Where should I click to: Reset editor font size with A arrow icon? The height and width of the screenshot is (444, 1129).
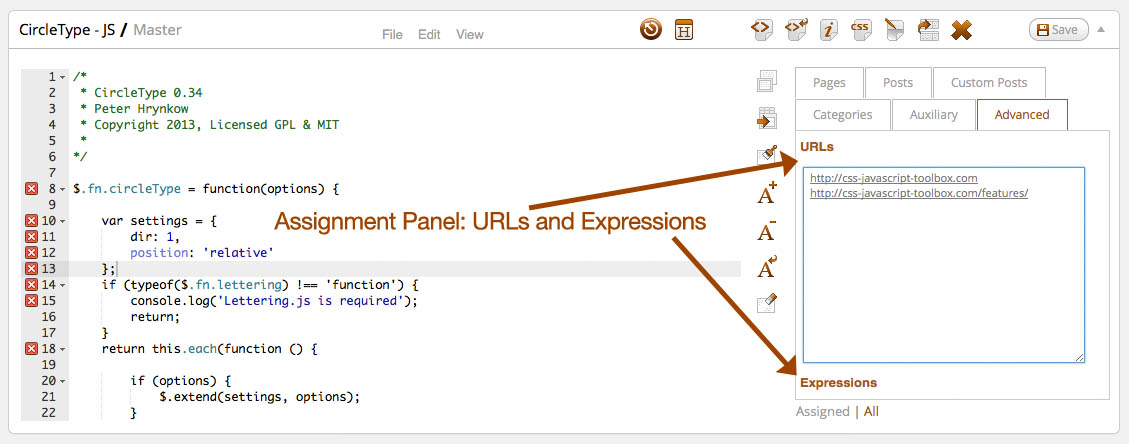click(x=767, y=267)
